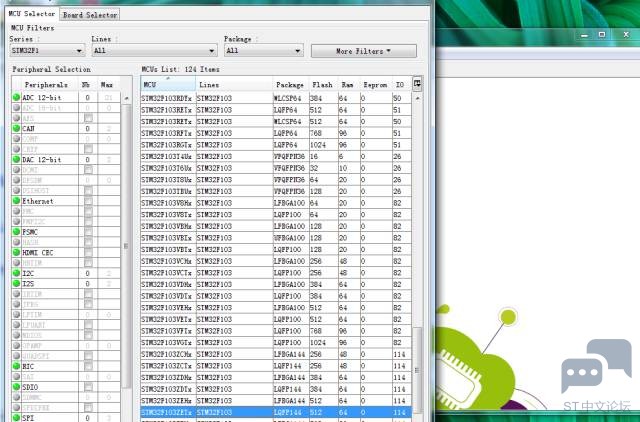
Task: Click the green indicator next to CAN
Action: click(x=16, y=129)
